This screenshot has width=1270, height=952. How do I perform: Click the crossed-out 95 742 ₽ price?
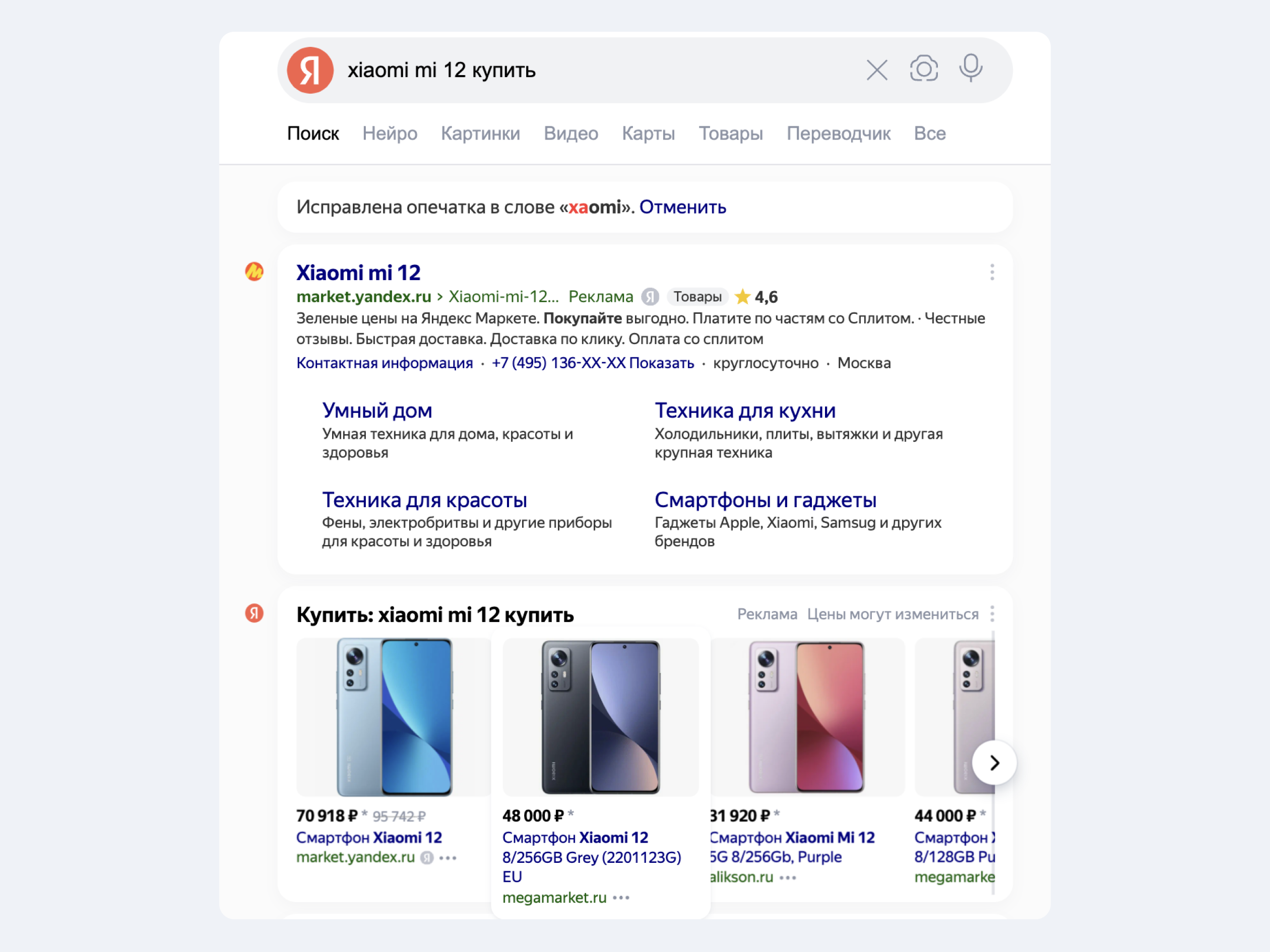399,816
